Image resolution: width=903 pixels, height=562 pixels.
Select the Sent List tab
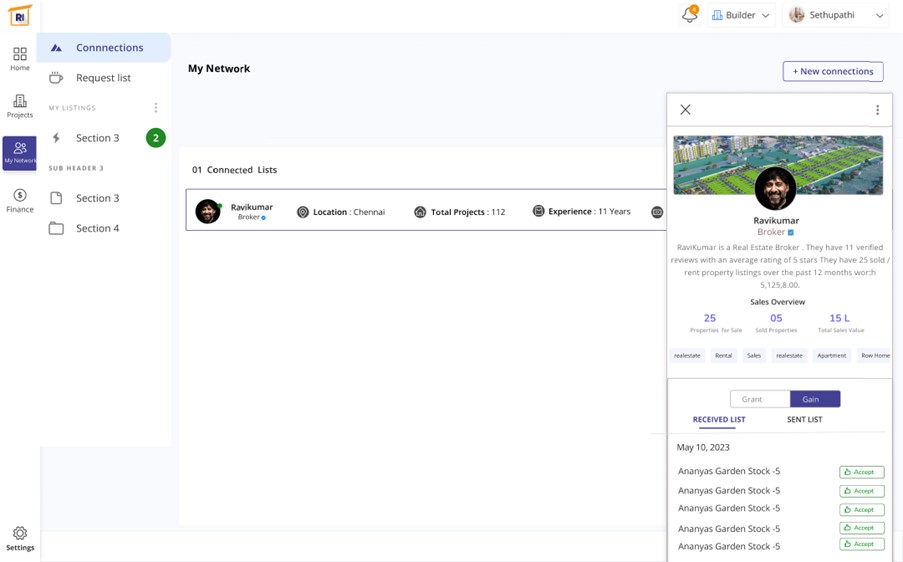tap(804, 420)
